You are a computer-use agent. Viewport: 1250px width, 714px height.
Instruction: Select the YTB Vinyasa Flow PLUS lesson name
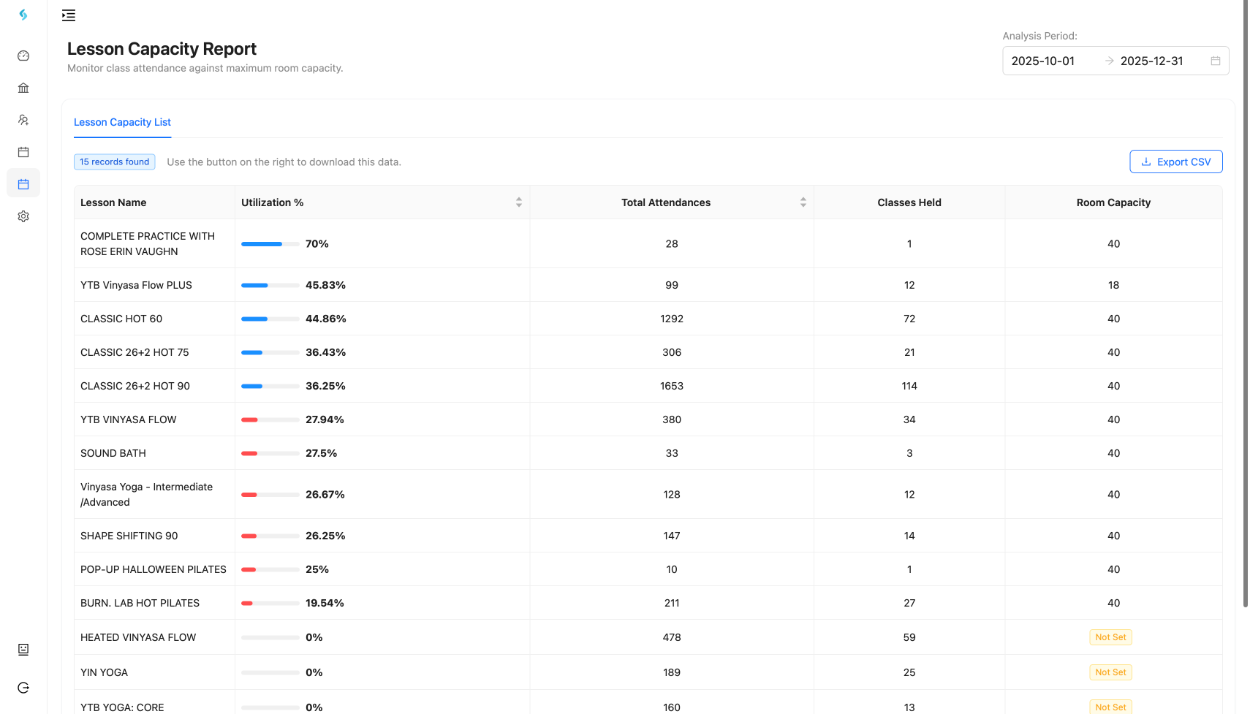click(136, 285)
